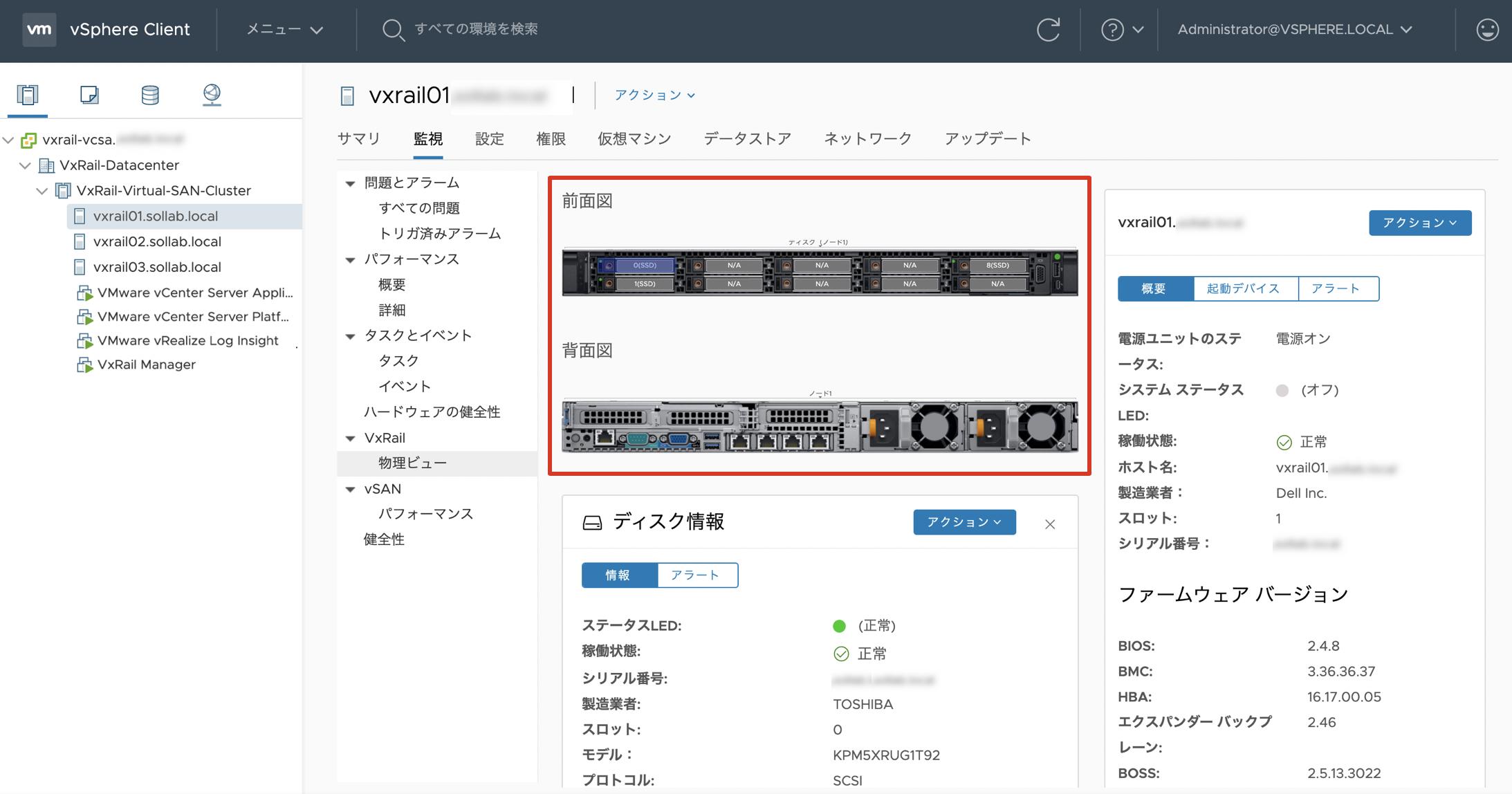1512x794 pixels.
Task: Select disk slot 8(SSD) in front view
Action: click(x=997, y=265)
